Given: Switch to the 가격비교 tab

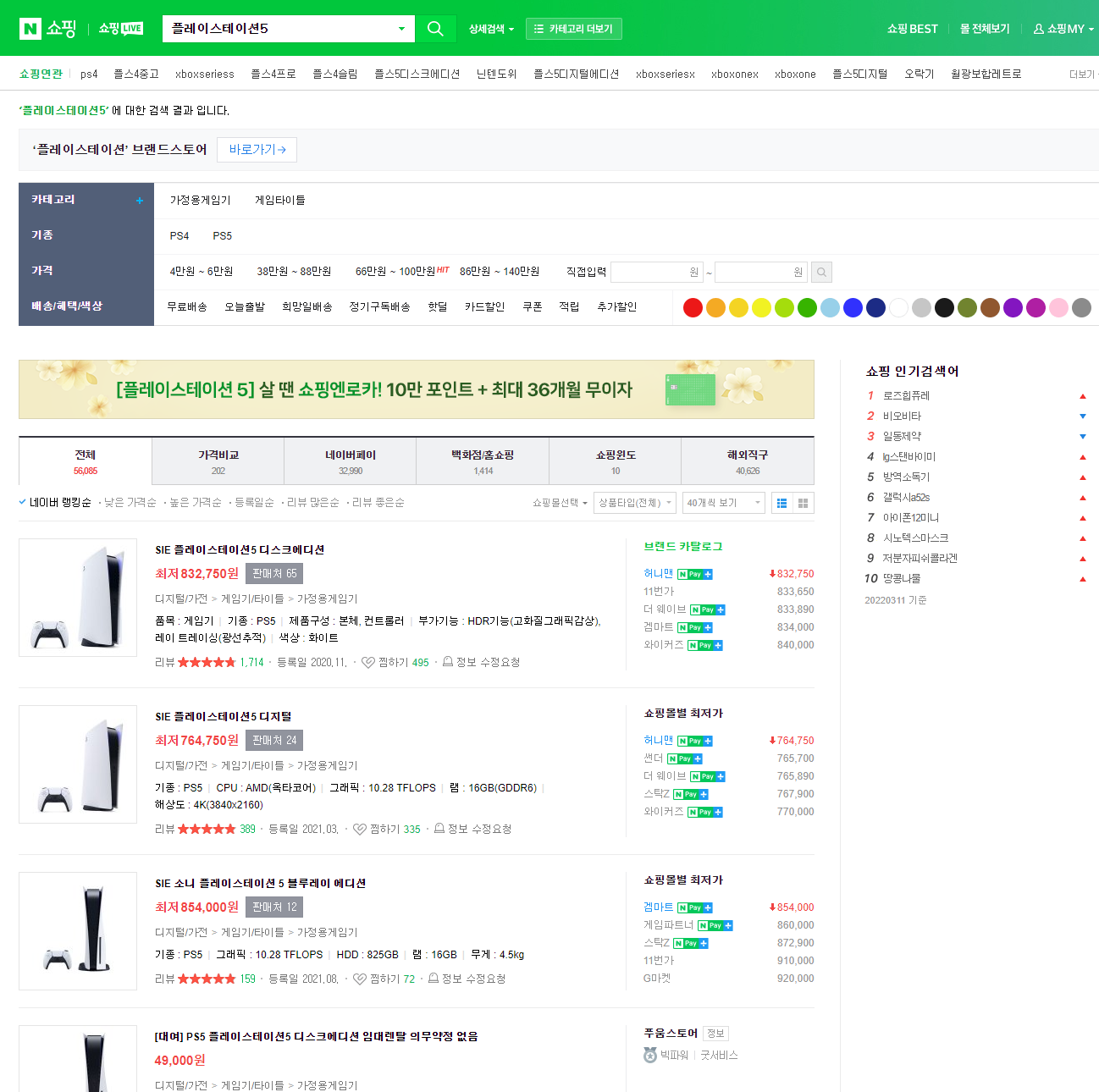Looking at the screenshot, I should [218, 461].
